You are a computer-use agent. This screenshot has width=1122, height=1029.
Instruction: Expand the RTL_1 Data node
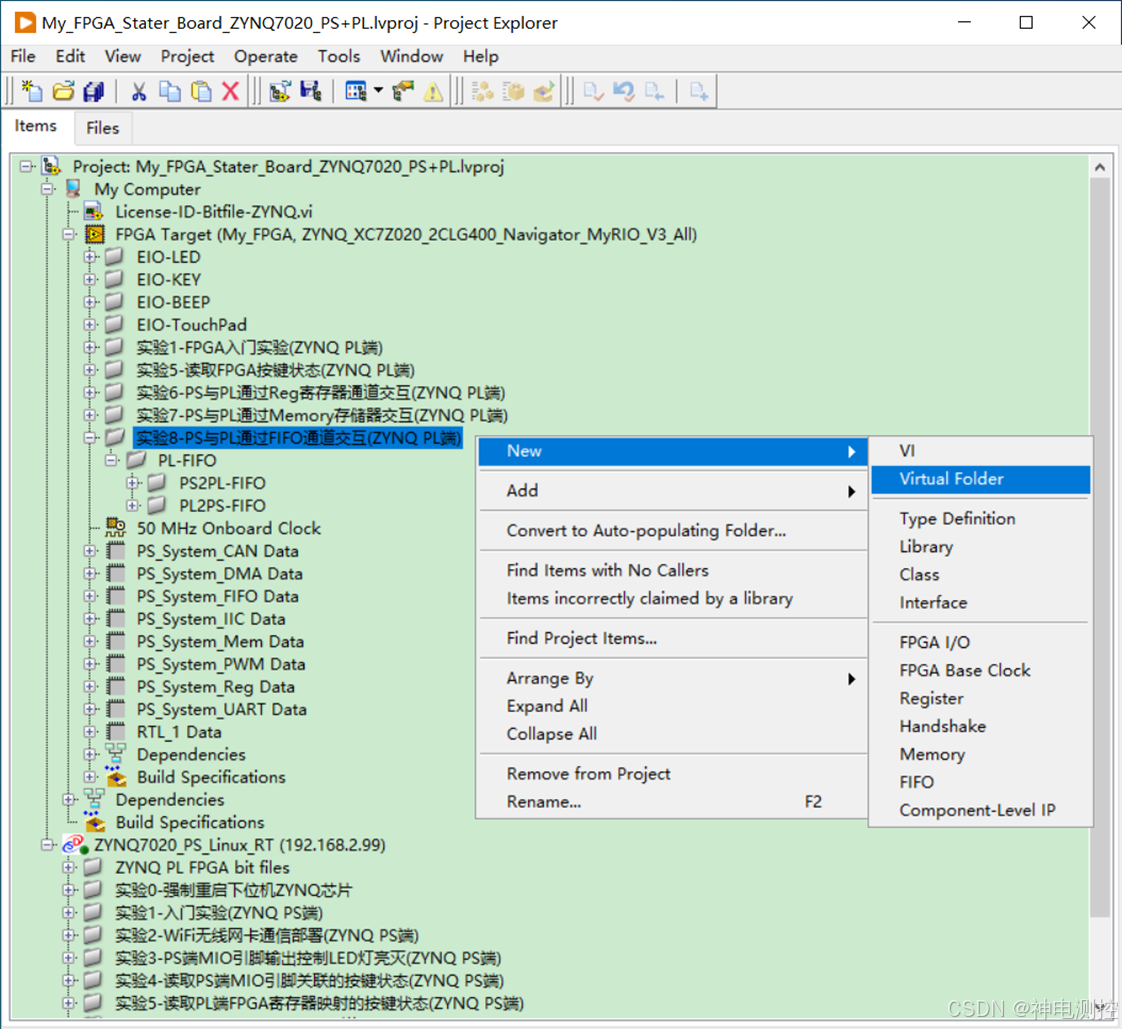pos(90,732)
